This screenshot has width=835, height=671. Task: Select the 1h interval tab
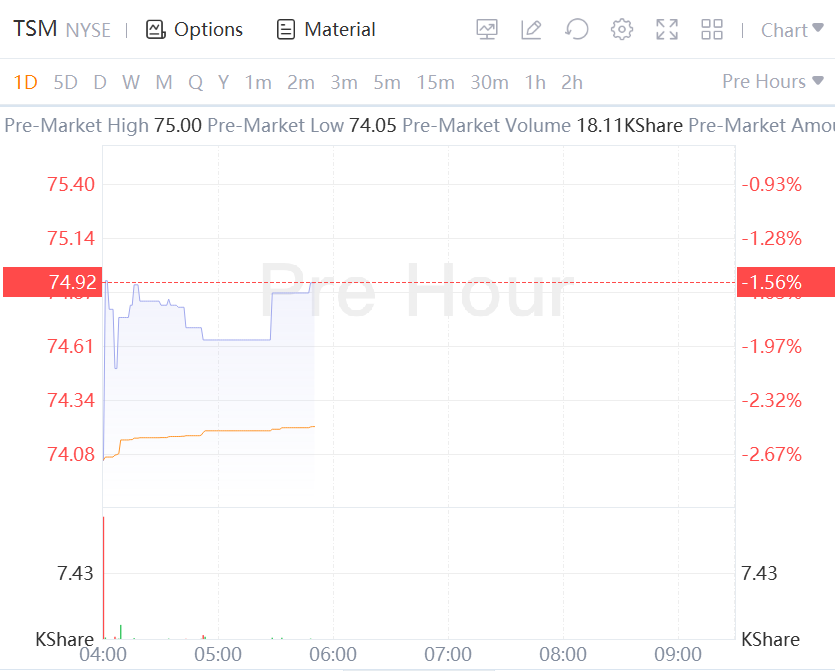pos(535,82)
